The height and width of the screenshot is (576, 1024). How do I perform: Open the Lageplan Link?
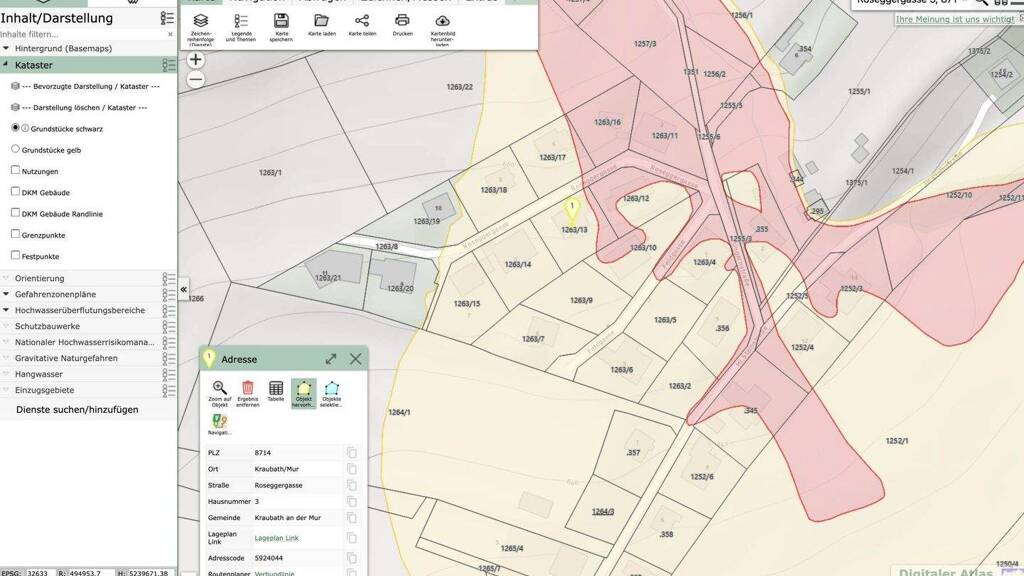tap(276, 538)
